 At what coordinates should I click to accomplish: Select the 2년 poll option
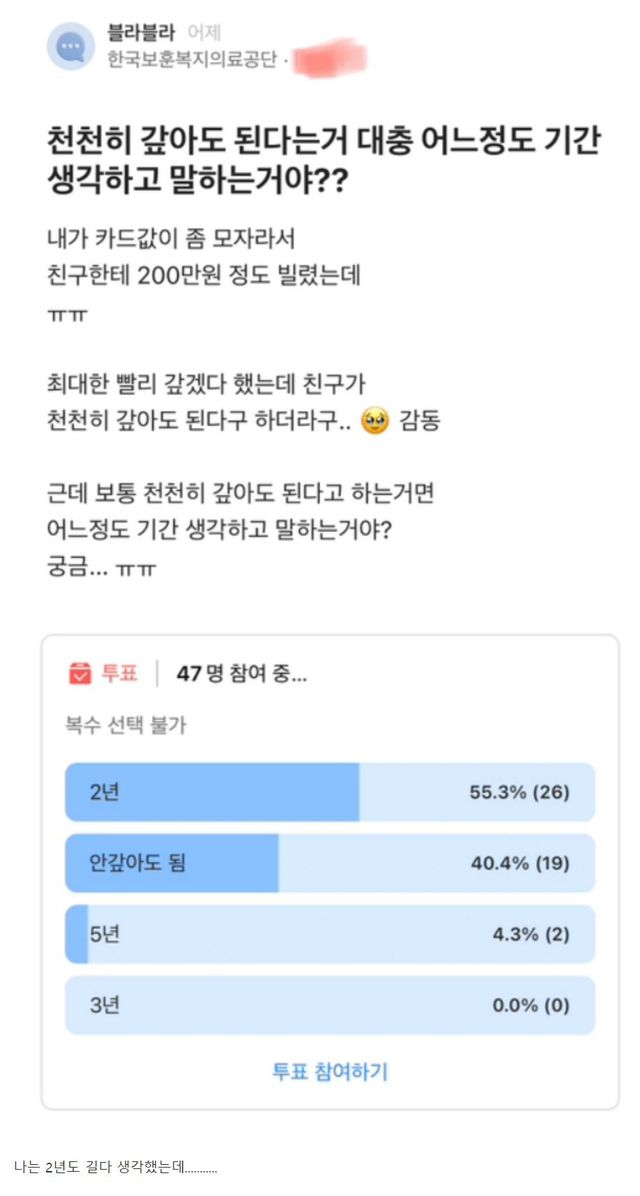pyautogui.click(x=329, y=792)
